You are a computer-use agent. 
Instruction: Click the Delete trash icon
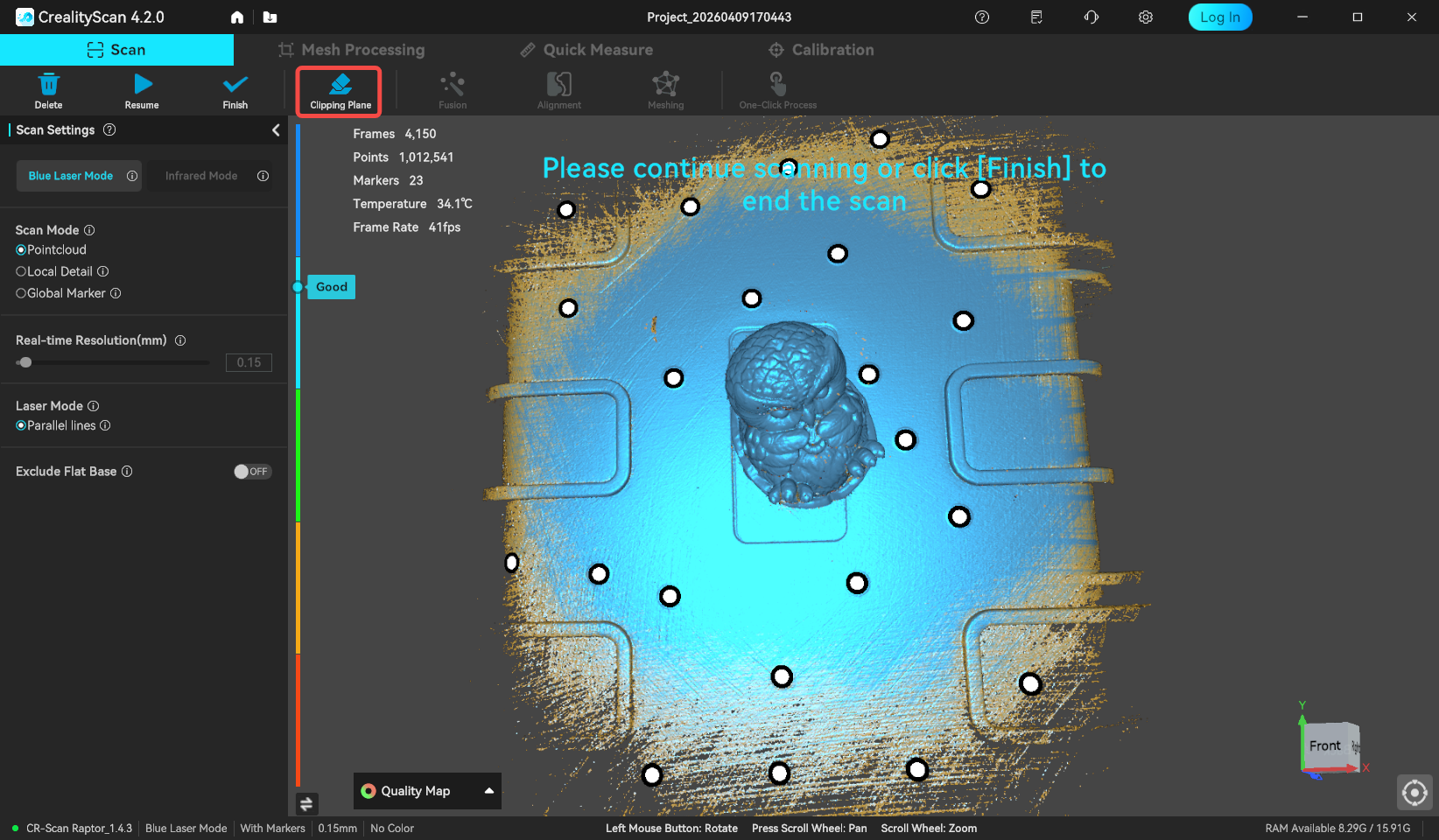pyautogui.click(x=48, y=85)
